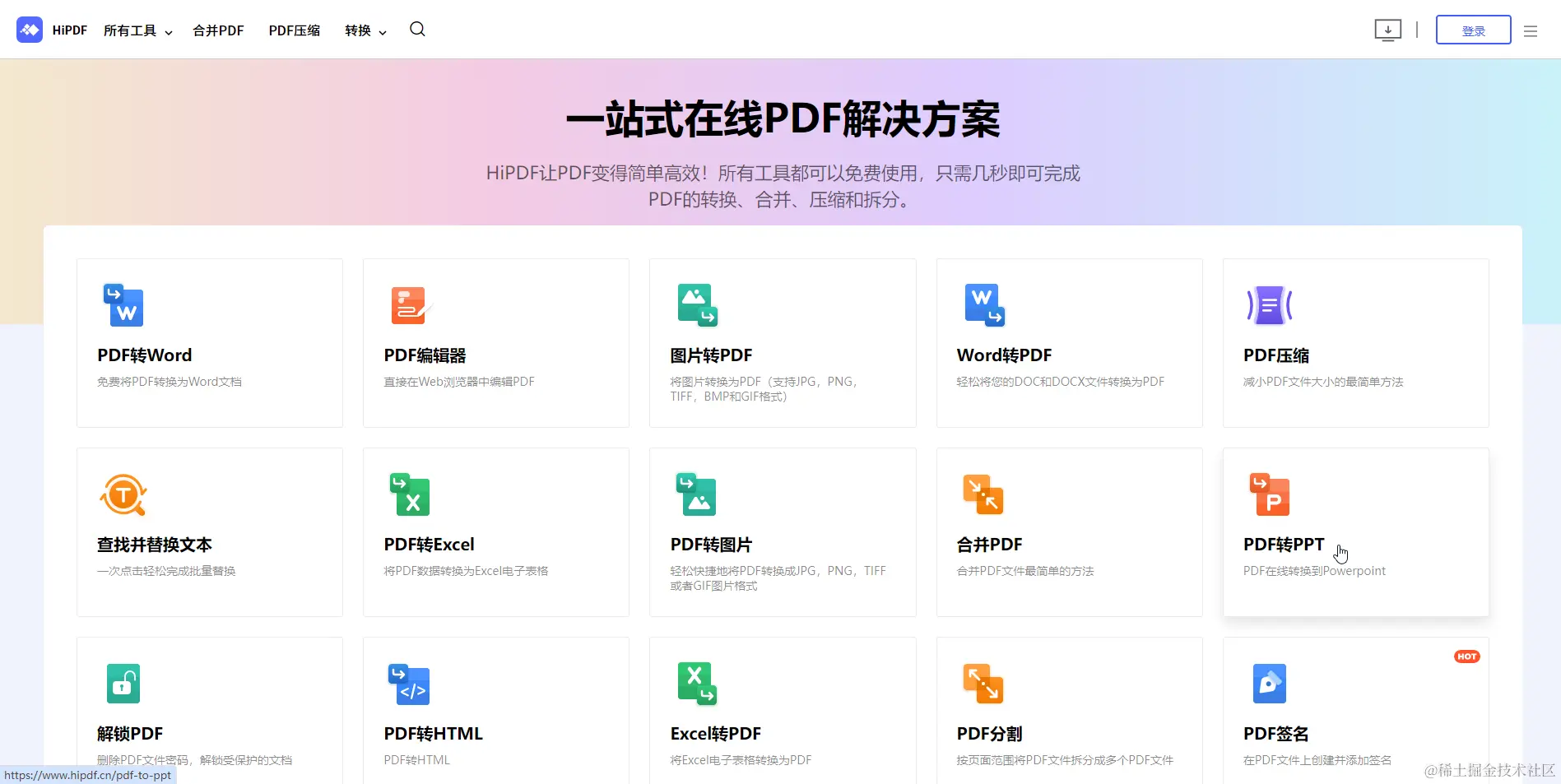Open the Word转PDF title link
The image size is (1561, 784).
(1004, 355)
